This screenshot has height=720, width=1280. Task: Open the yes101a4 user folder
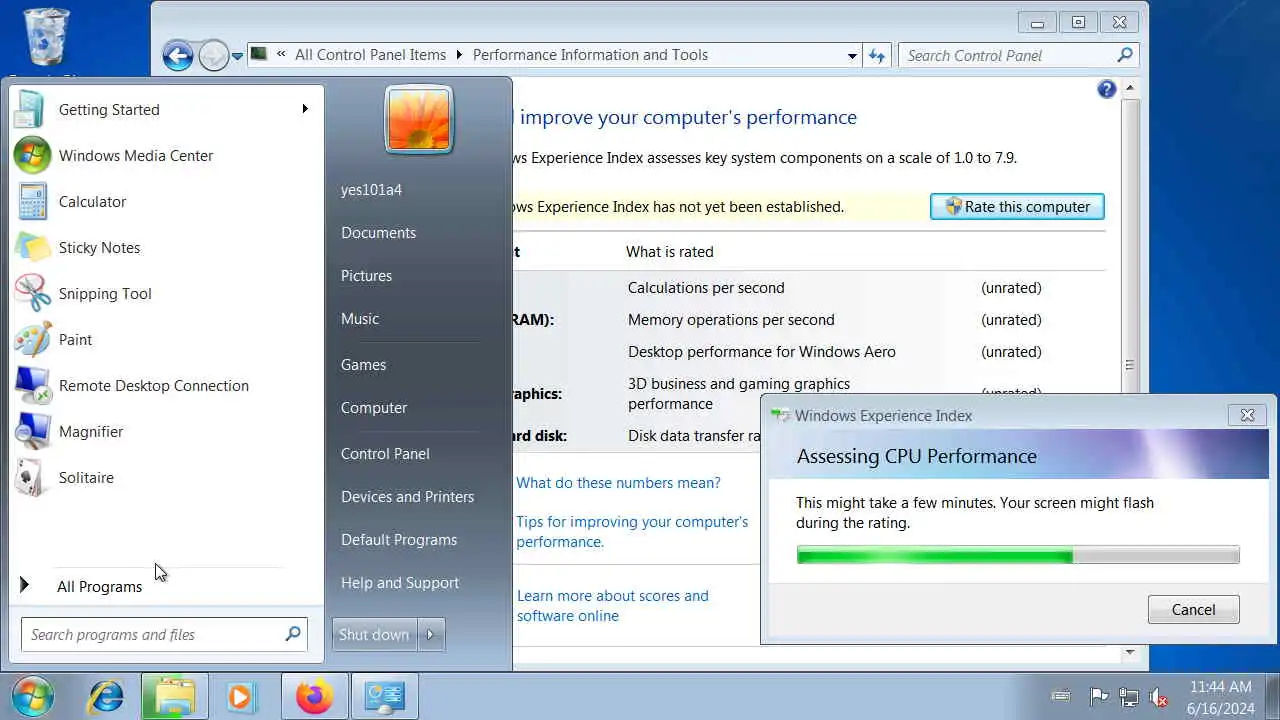coord(371,189)
